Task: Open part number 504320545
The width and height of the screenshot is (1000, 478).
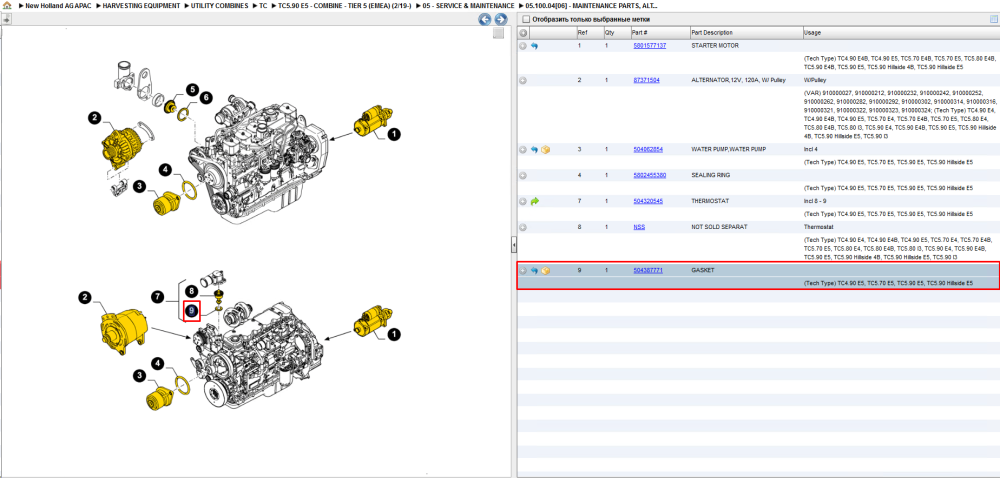Action: click(648, 201)
